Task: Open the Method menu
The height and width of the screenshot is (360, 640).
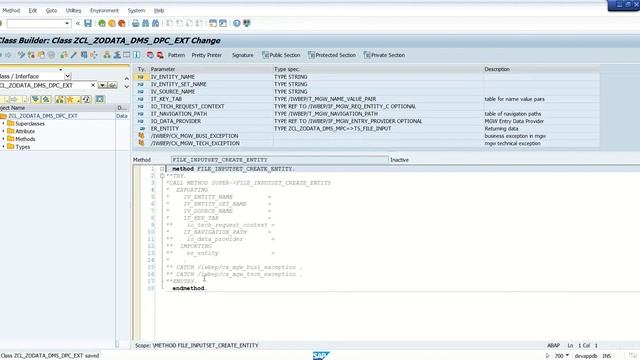Action: click(11, 10)
